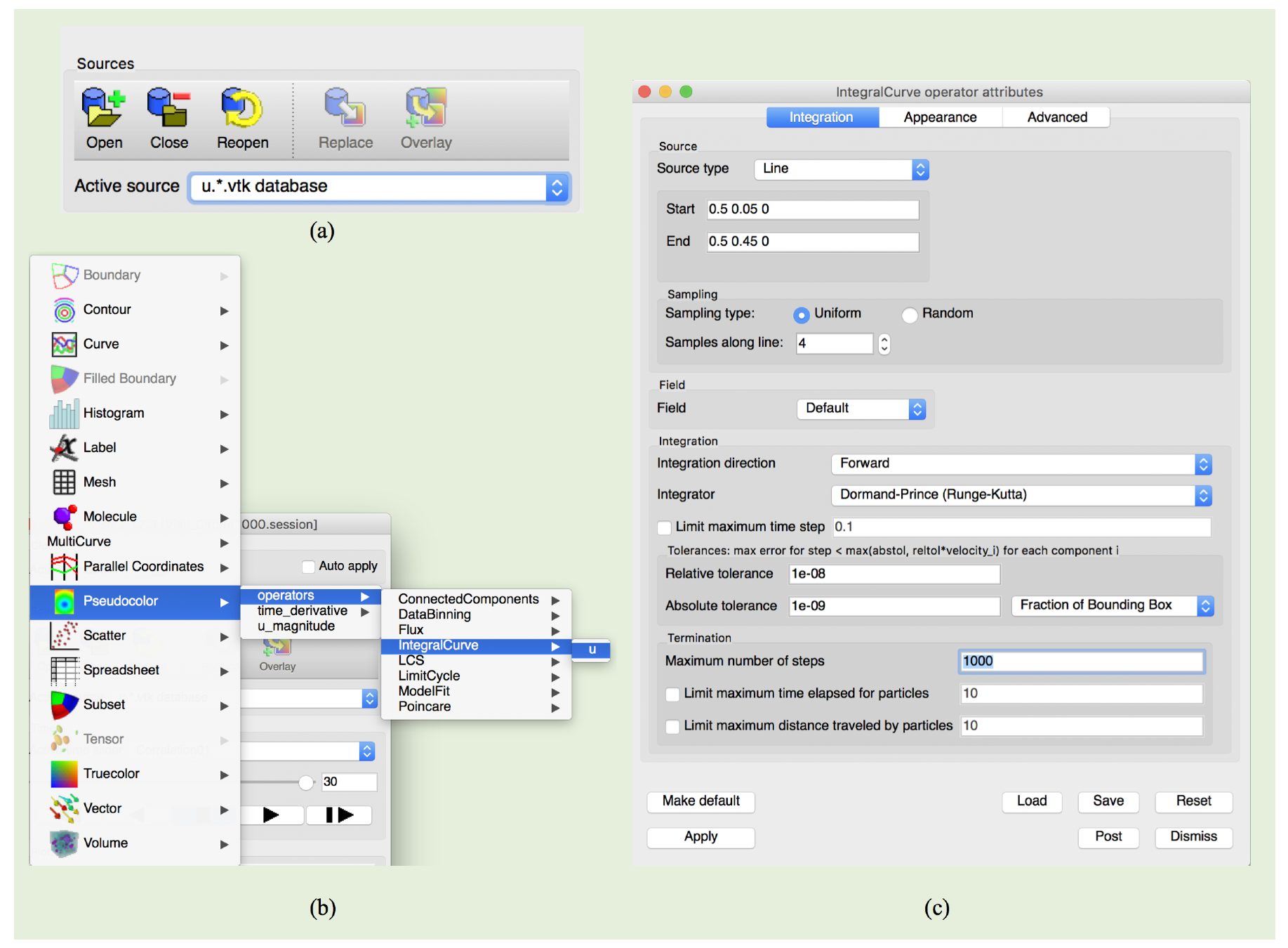Select the Contour plot icon
1288x948 pixels.
click(65, 310)
